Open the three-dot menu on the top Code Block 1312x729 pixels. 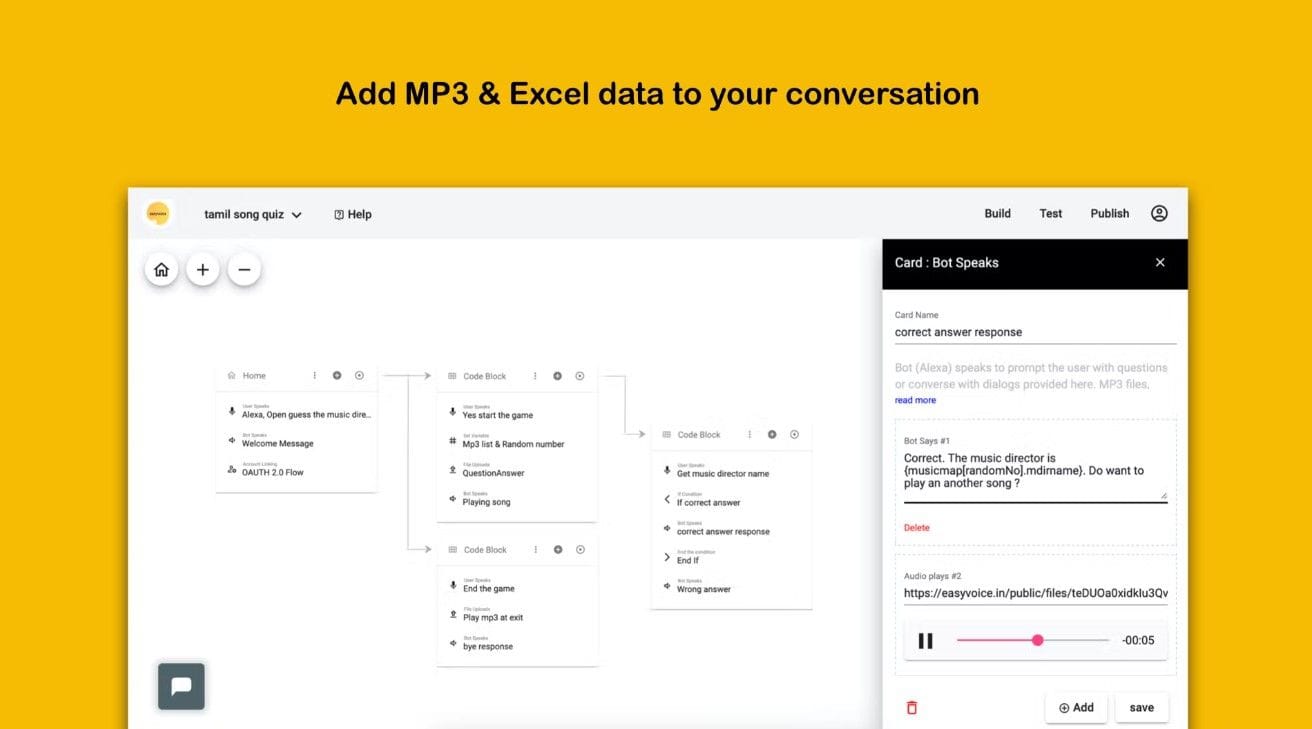pos(535,376)
